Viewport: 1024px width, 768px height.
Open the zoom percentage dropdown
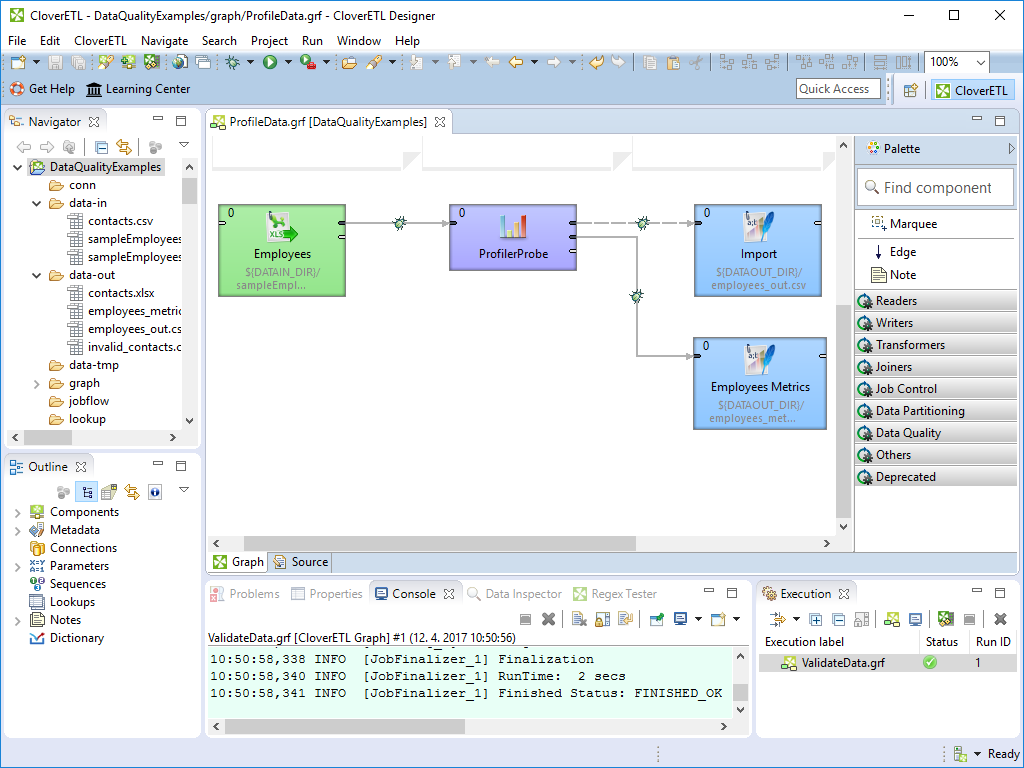coord(980,62)
